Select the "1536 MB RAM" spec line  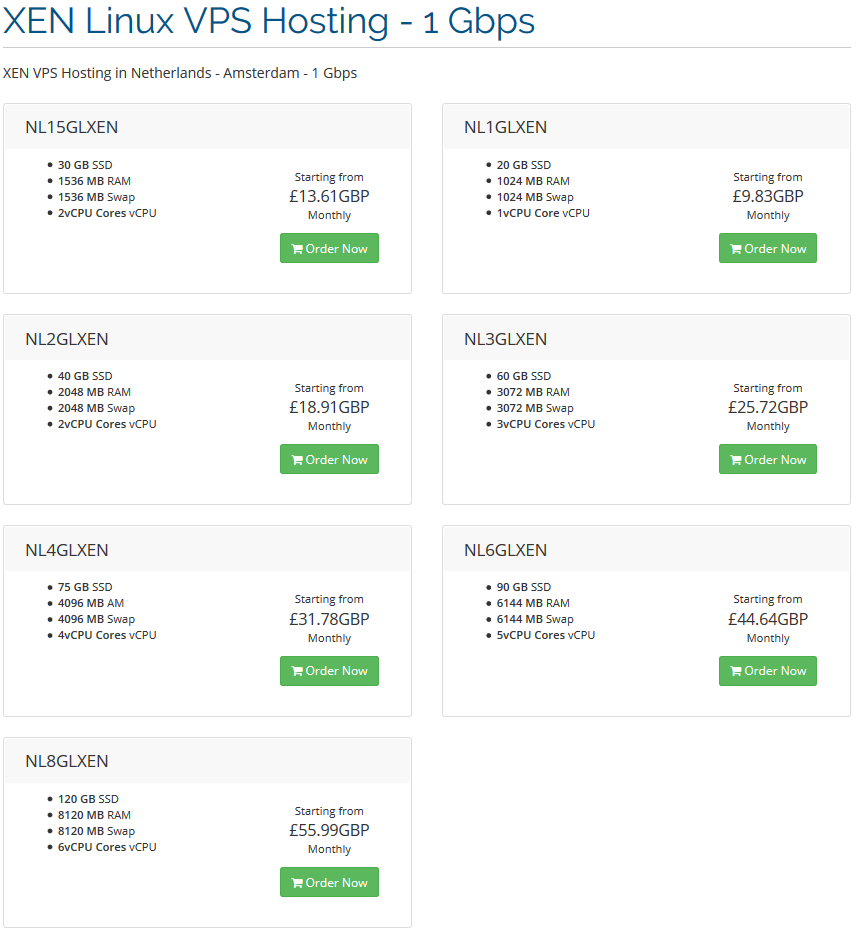94,181
